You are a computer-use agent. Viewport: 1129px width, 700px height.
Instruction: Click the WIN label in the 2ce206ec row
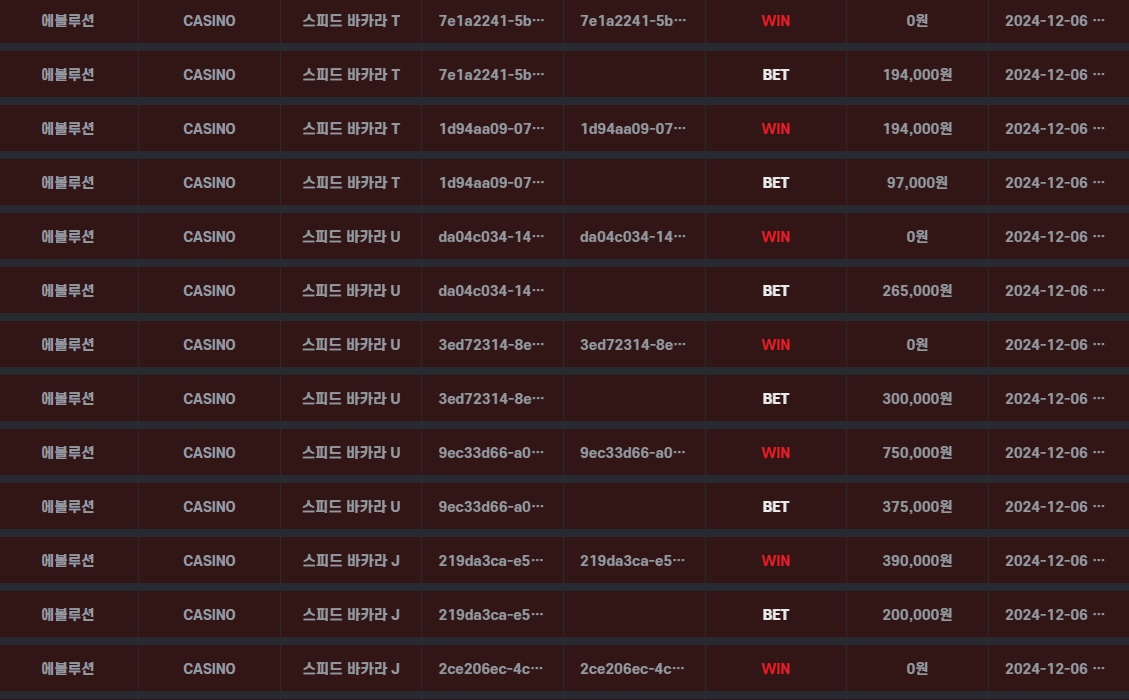[x=775, y=669]
